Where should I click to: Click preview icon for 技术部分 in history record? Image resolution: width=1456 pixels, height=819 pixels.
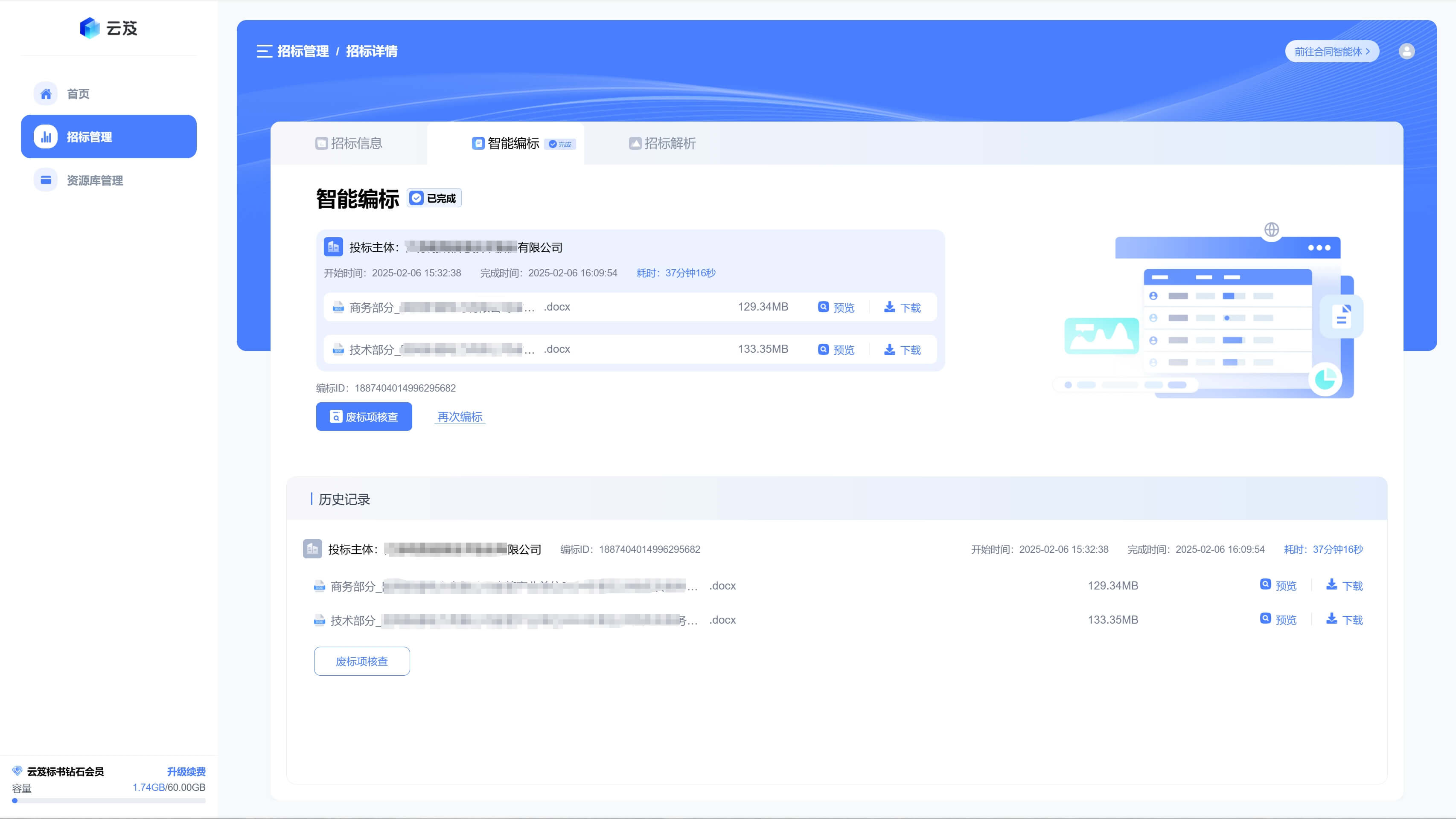(1266, 619)
